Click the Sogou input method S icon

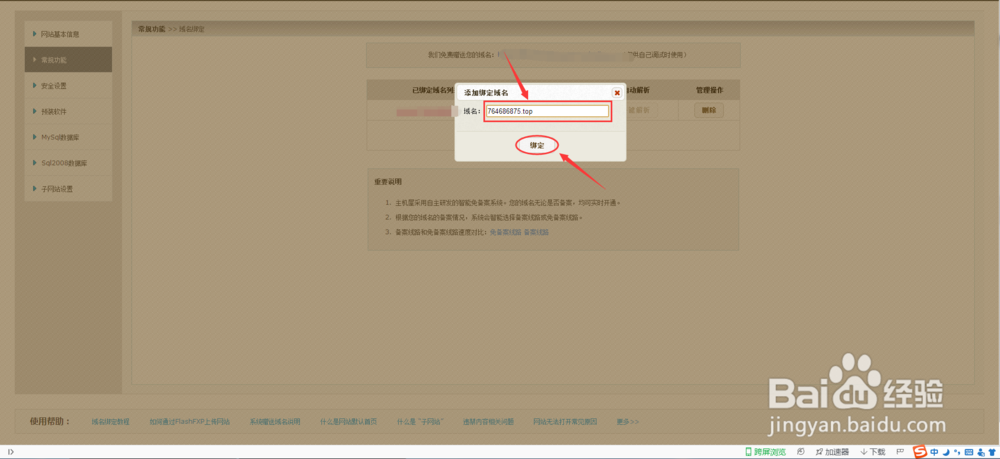[920, 452]
